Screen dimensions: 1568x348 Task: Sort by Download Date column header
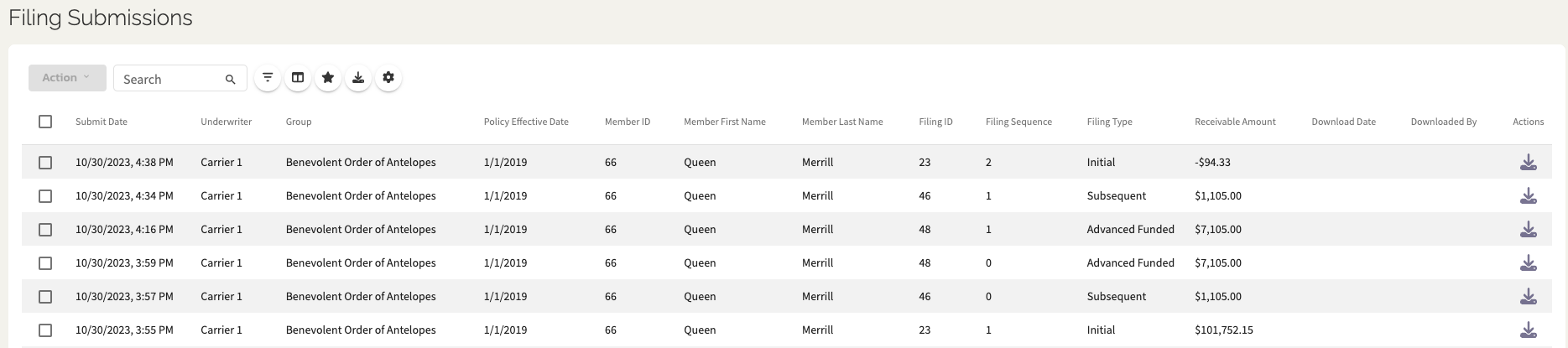tap(1344, 122)
